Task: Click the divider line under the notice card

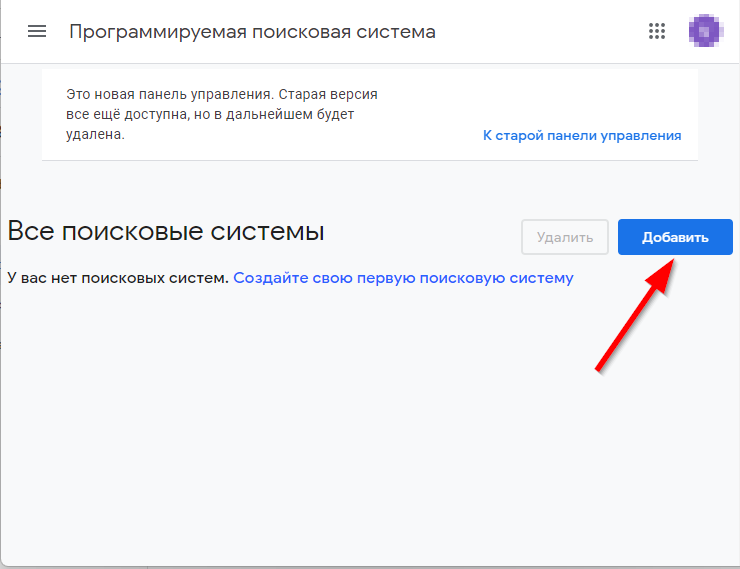Action: pos(370,160)
